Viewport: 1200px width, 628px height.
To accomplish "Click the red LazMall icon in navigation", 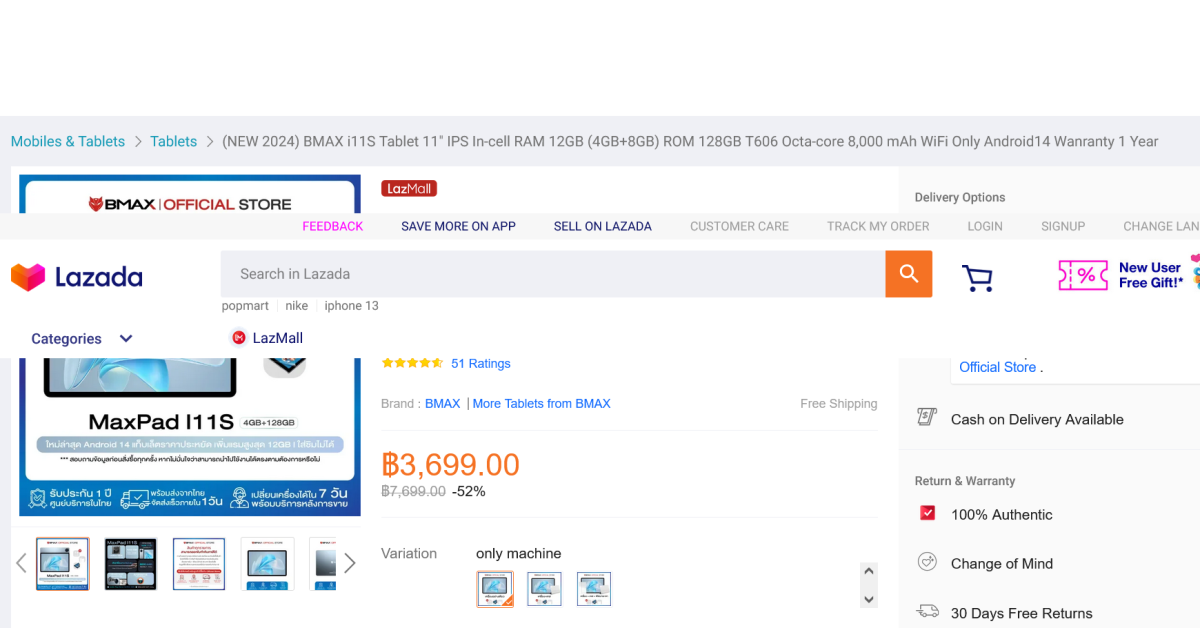I will pyautogui.click(x=239, y=338).
